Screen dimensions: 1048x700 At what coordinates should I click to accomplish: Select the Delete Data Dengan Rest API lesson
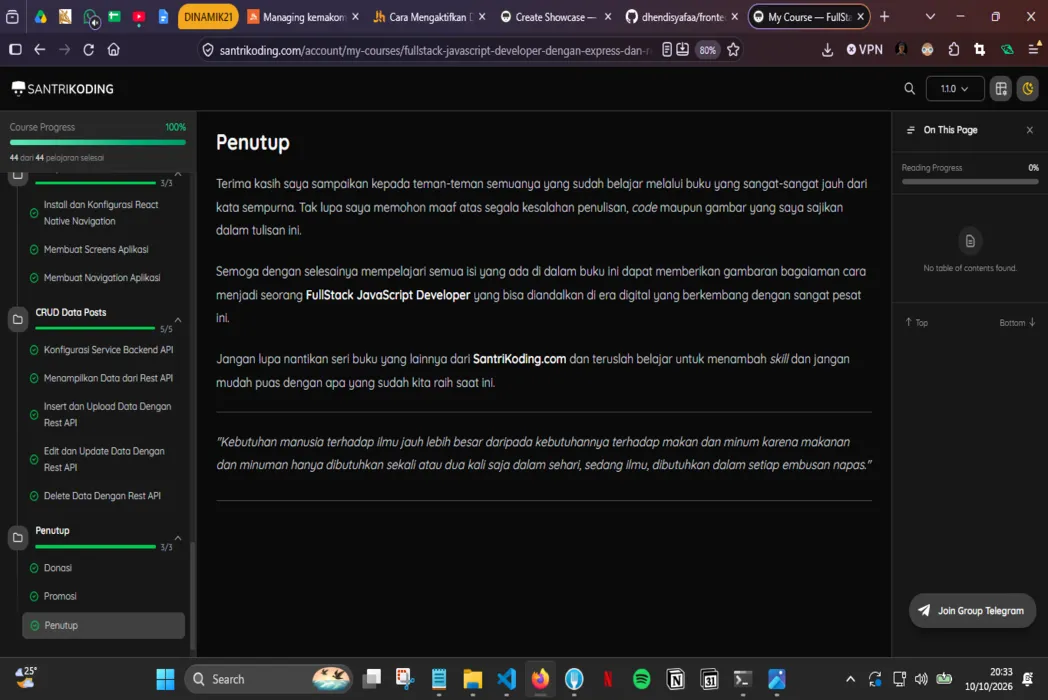(102, 495)
